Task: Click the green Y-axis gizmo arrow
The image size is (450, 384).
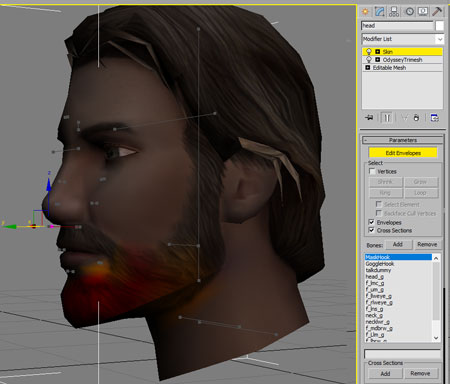Action: [10, 227]
